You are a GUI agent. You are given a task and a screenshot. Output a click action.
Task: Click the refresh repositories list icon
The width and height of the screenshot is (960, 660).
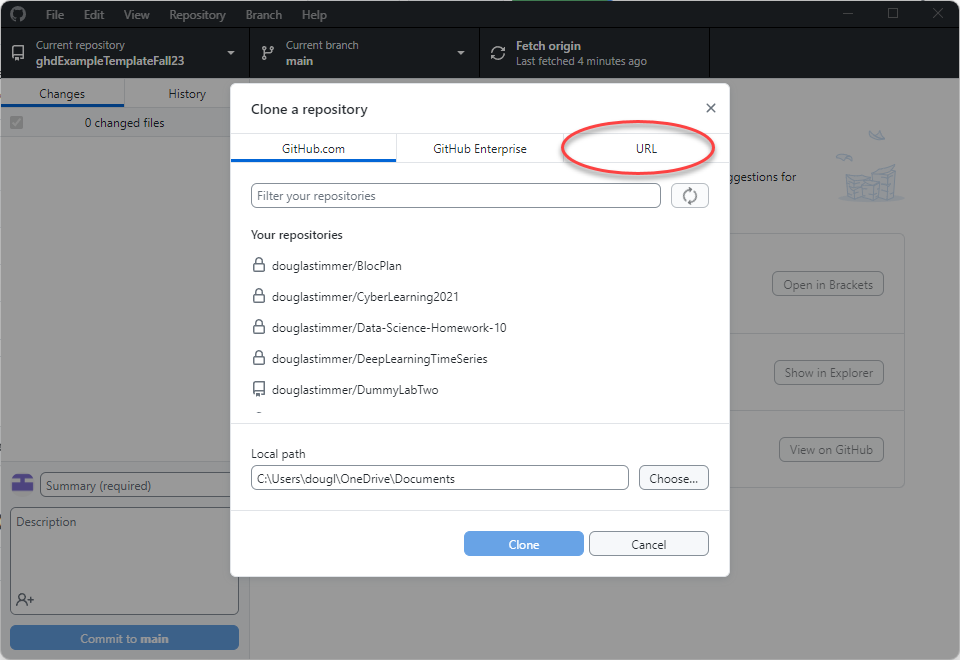point(689,196)
